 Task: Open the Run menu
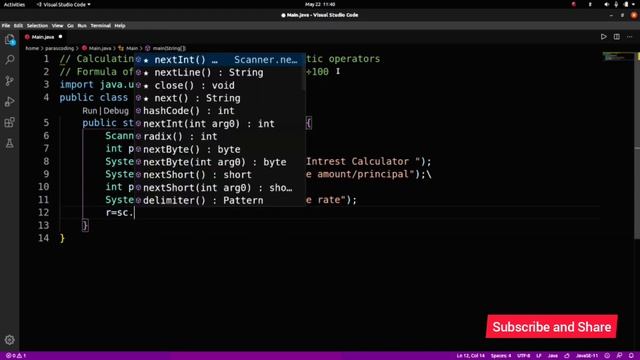[82, 26]
